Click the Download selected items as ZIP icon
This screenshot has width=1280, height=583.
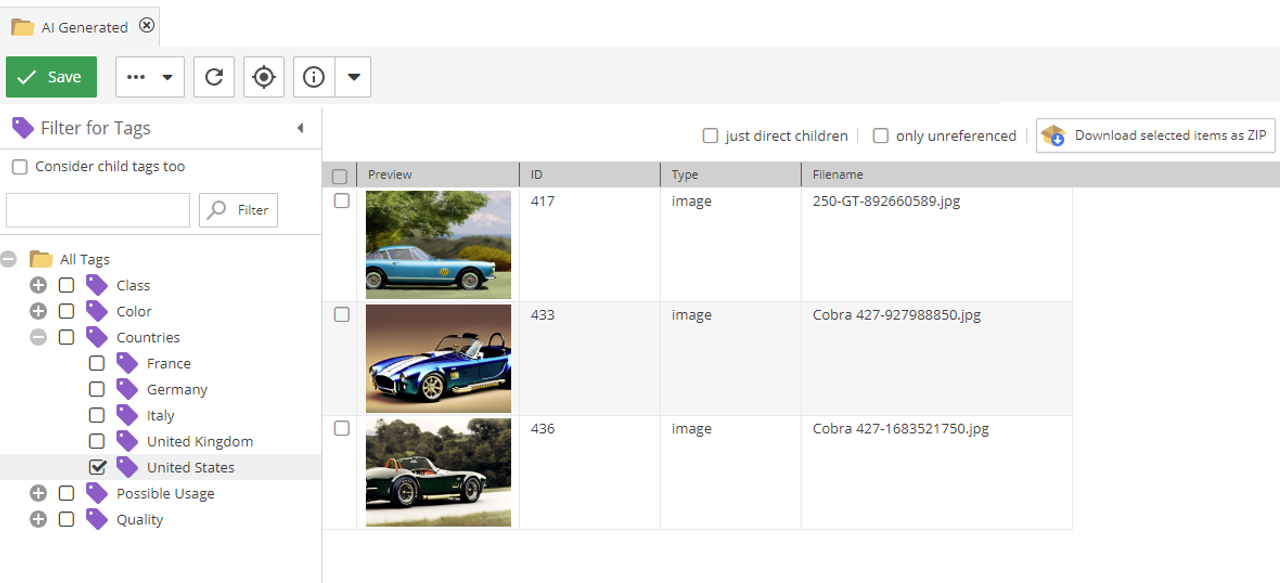tap(1053, 135)
